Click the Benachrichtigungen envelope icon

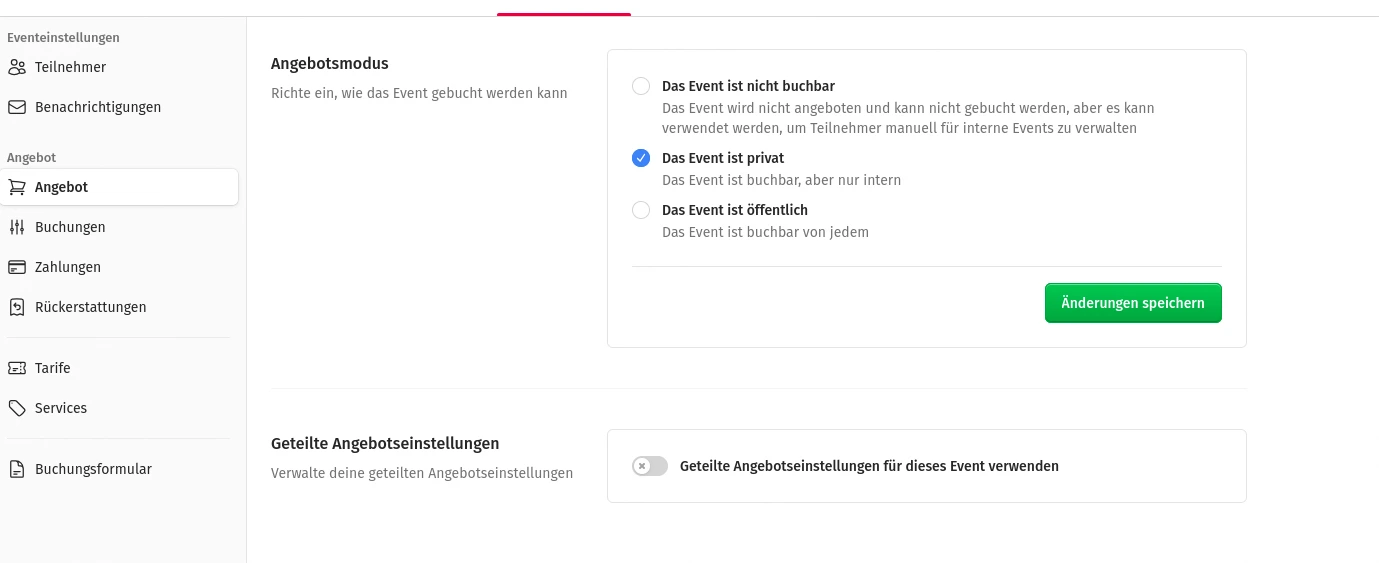point(17,107)
